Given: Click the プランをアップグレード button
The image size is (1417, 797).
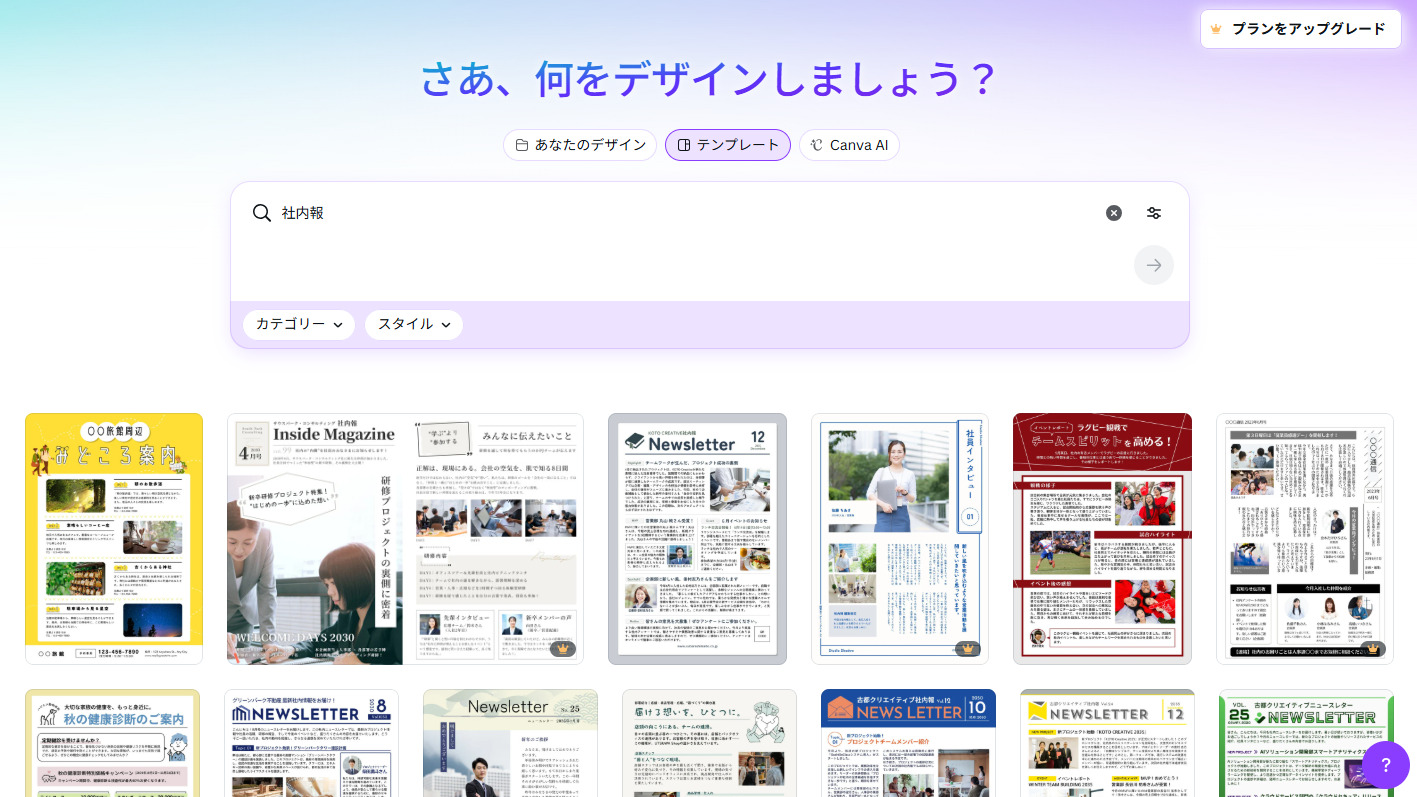Looking at the screenshot, I should coord(1300,29).
